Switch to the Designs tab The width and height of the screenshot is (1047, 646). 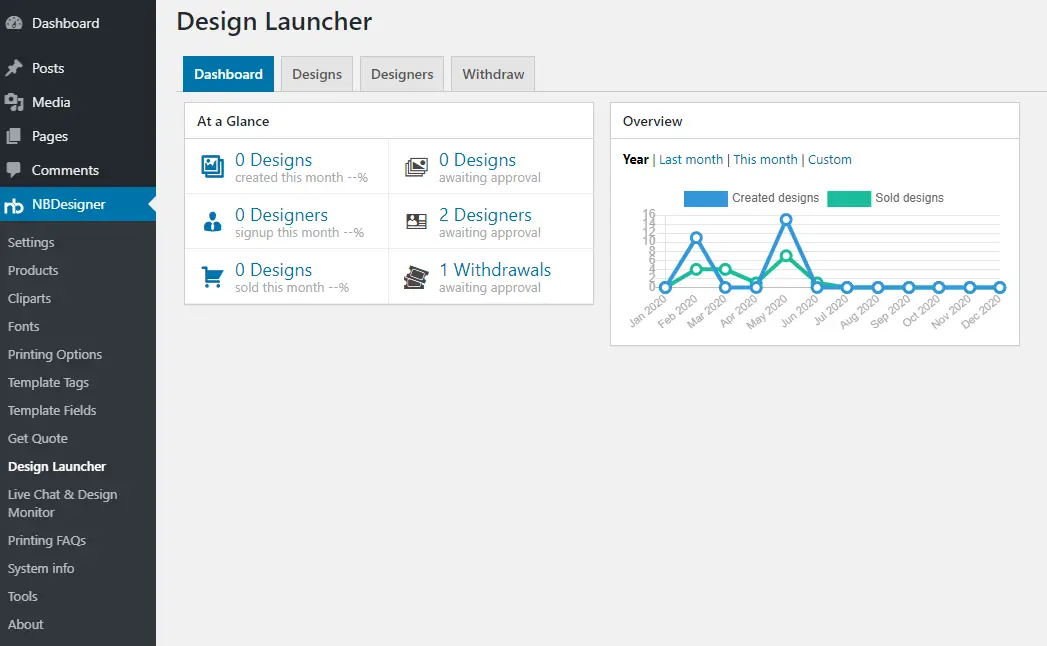(317, 74)
